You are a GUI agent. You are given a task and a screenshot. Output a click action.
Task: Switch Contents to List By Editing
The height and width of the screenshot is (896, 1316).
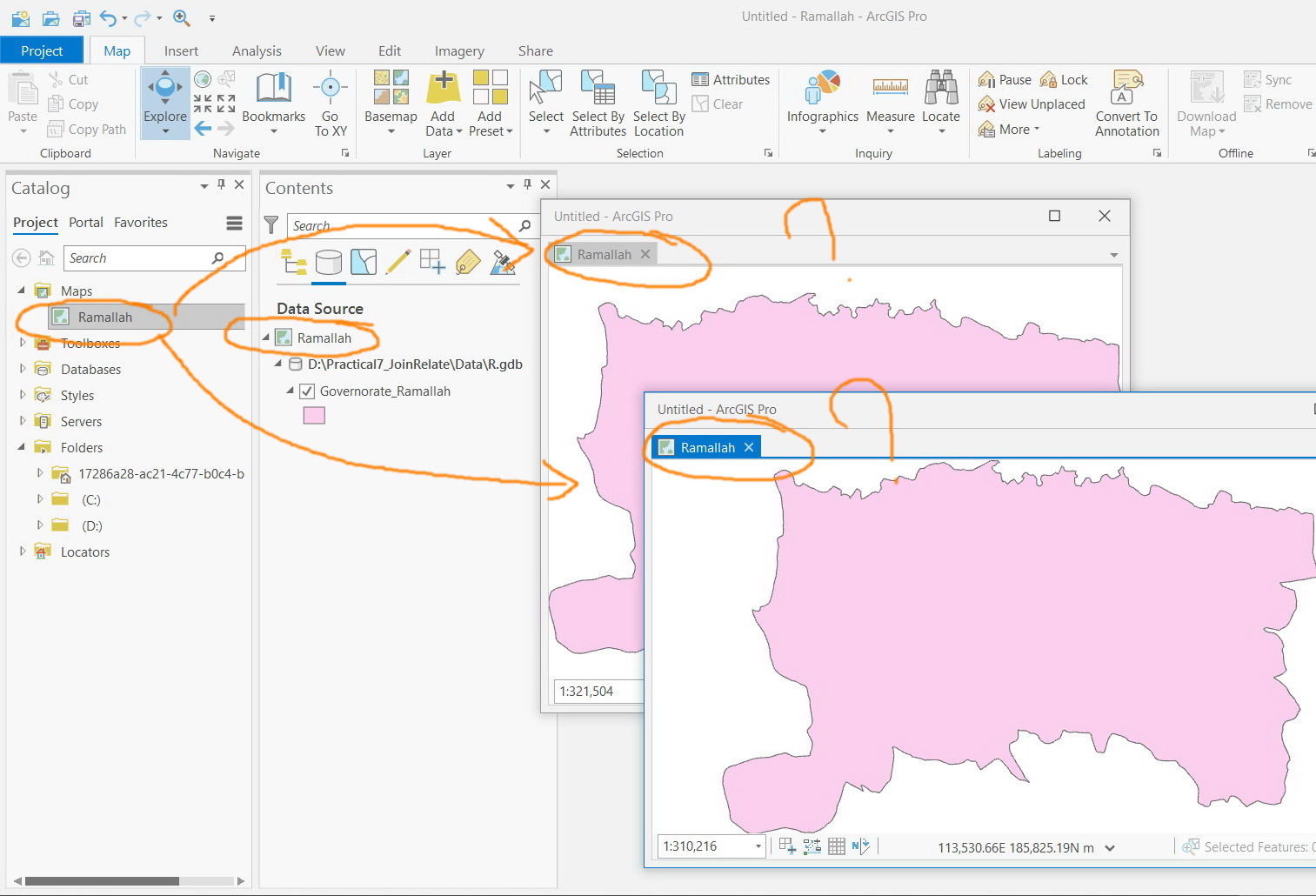tap(398, 261)
